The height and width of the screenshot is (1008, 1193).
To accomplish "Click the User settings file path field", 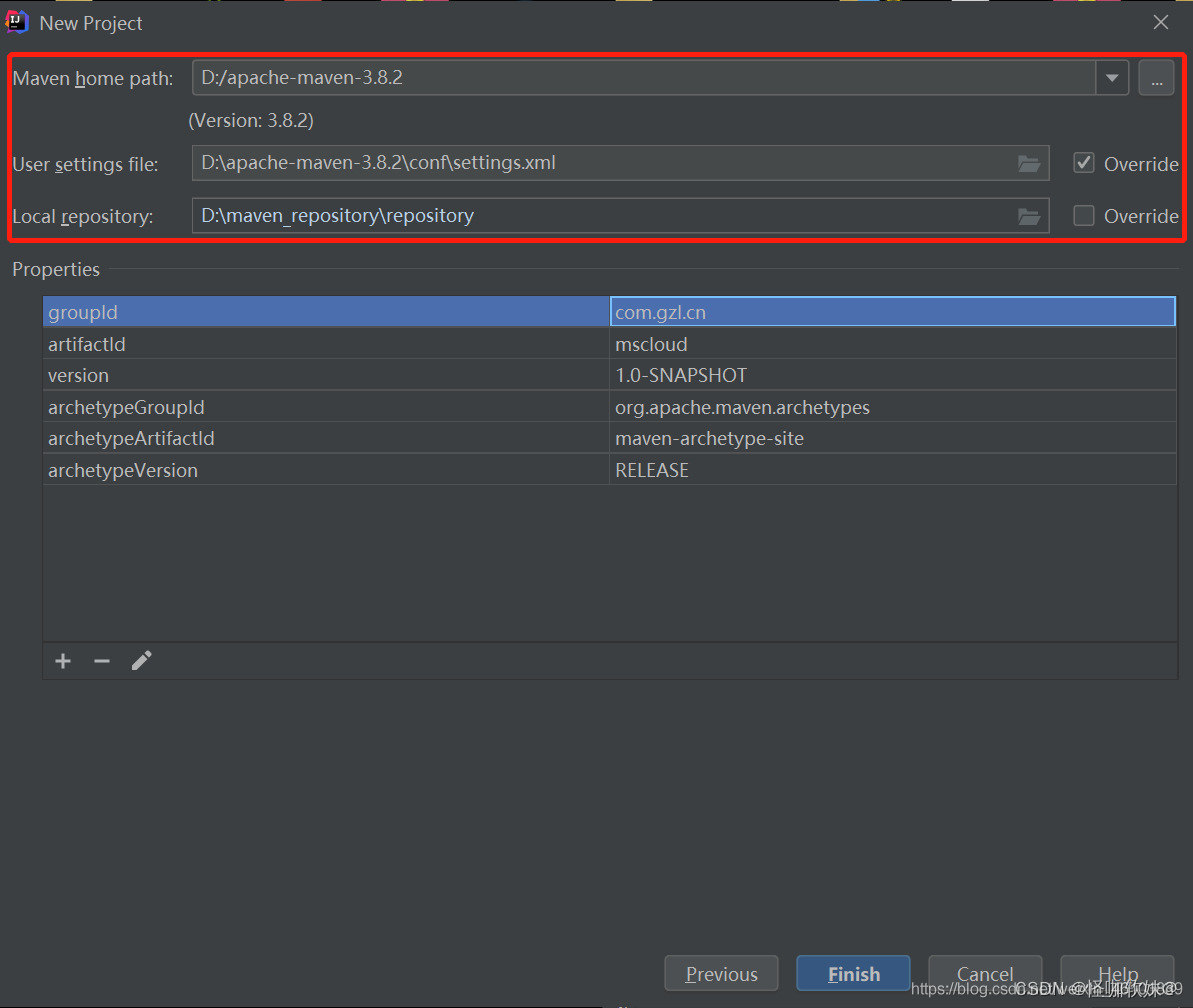I will pyautogui.click(x=600, y=164).
